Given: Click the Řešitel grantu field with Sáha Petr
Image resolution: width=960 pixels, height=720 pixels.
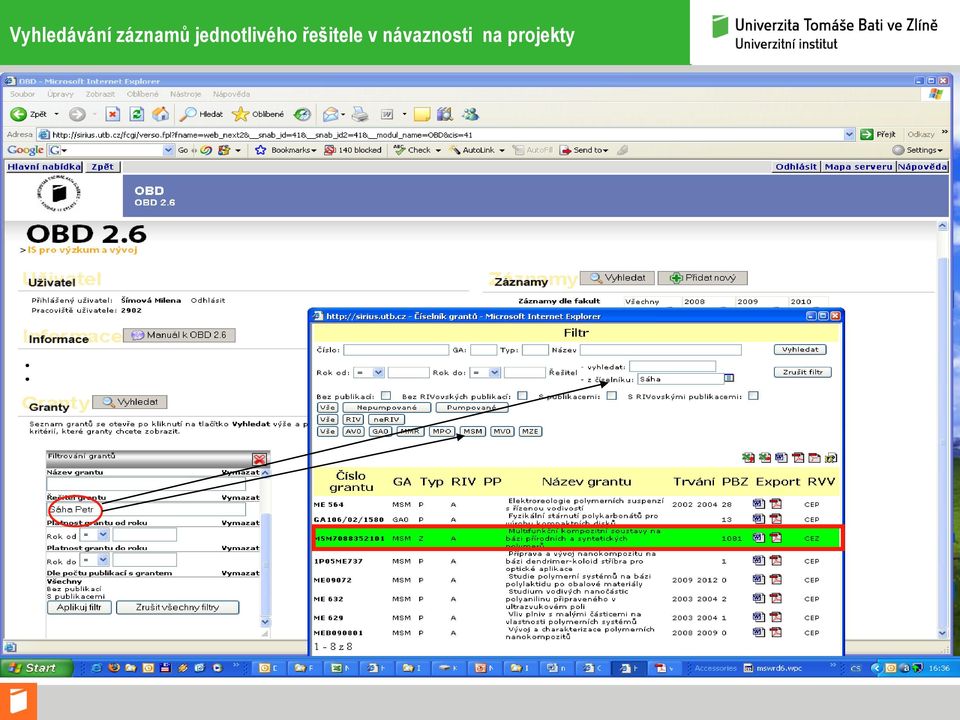Looking at the screenshot, I should (146, 509).
